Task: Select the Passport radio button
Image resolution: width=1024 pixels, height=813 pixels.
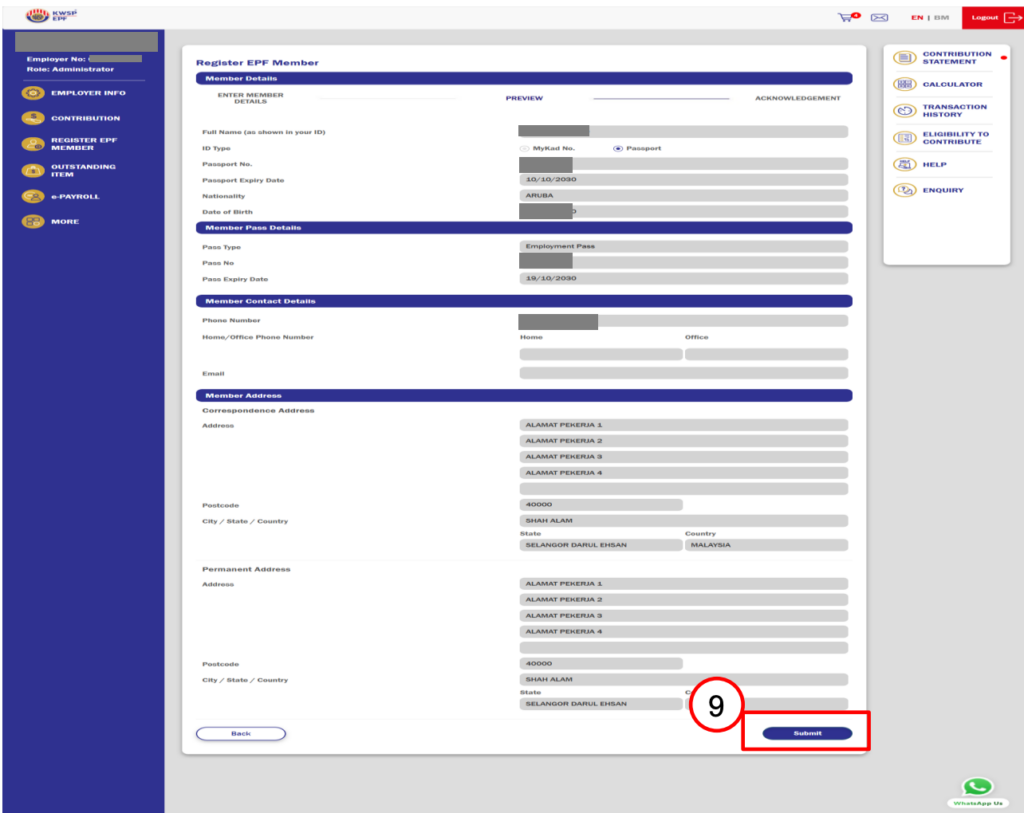Action: pos(617,148)
